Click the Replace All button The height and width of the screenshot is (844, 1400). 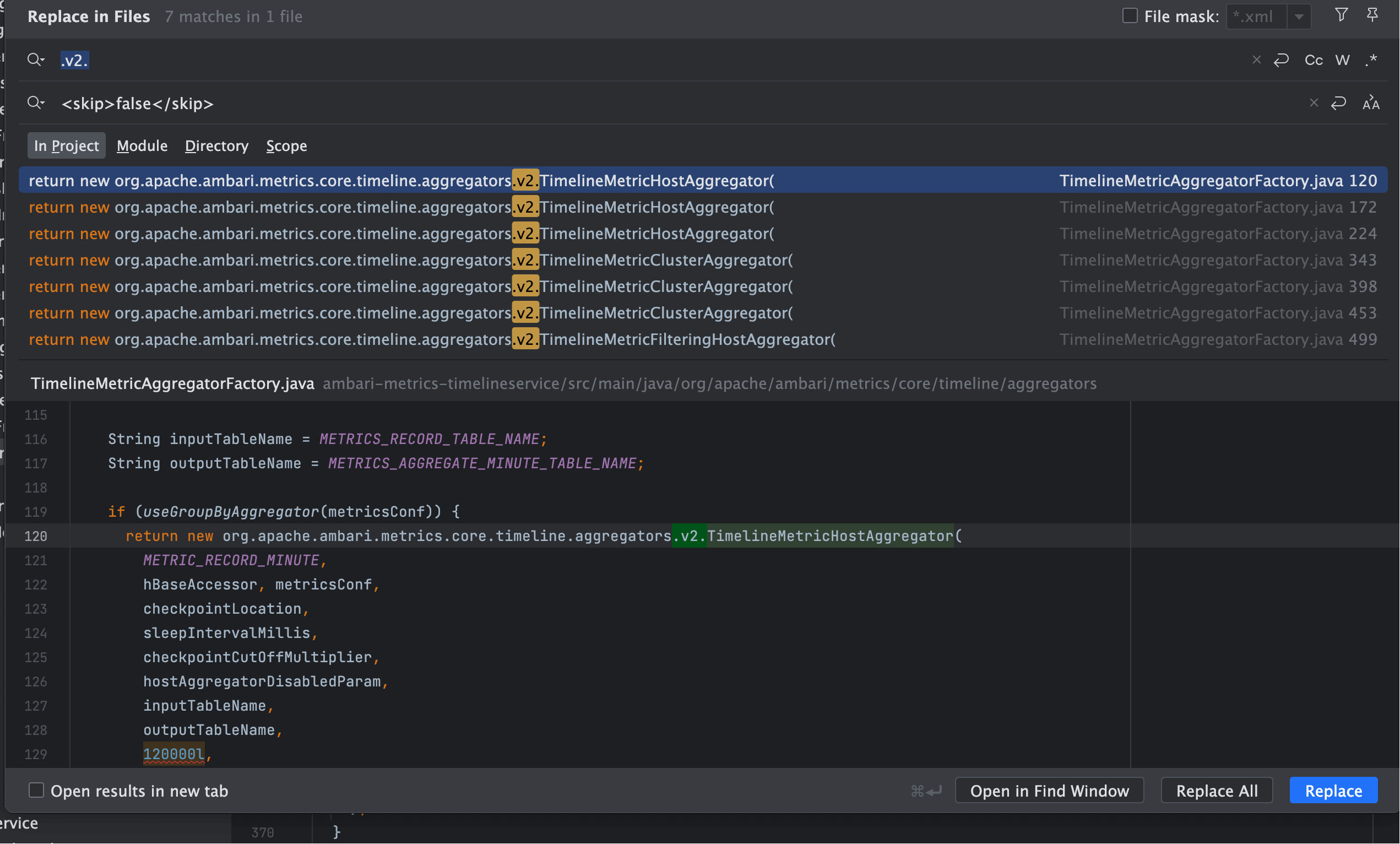(x=1217, y=791)
